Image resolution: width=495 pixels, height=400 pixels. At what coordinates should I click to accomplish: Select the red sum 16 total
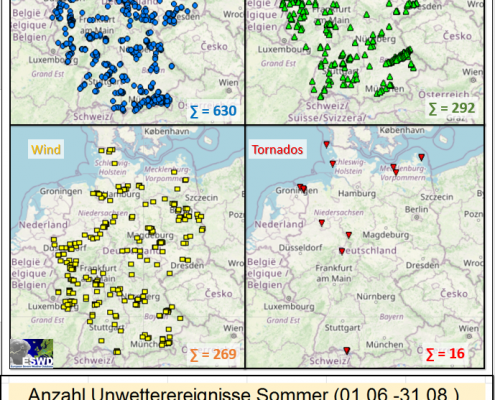(x=445, y=354)
